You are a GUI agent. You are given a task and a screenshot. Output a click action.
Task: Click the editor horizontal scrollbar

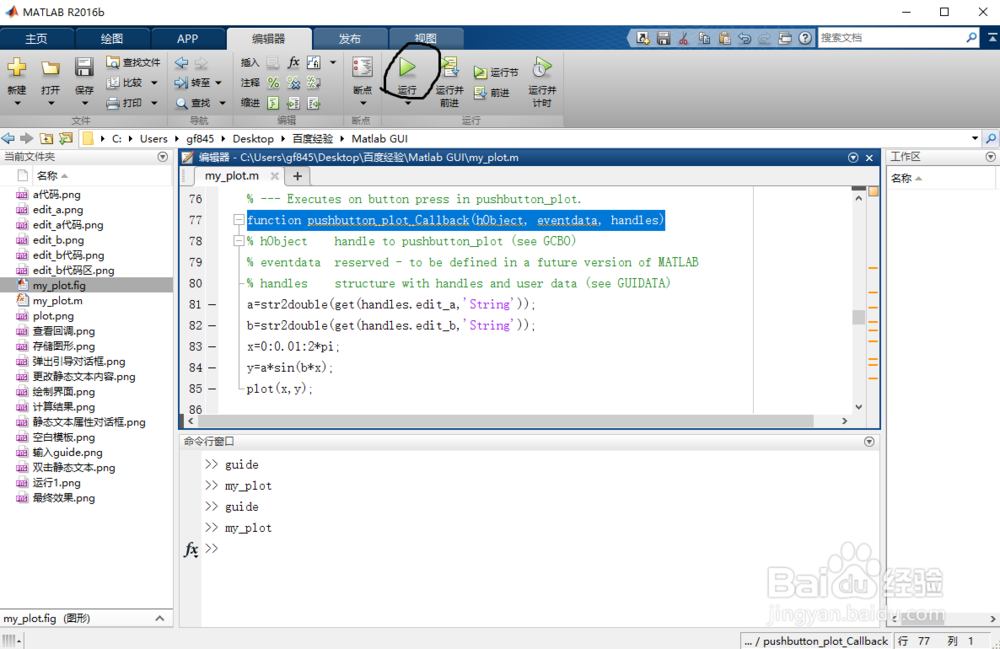coord(505,421)
